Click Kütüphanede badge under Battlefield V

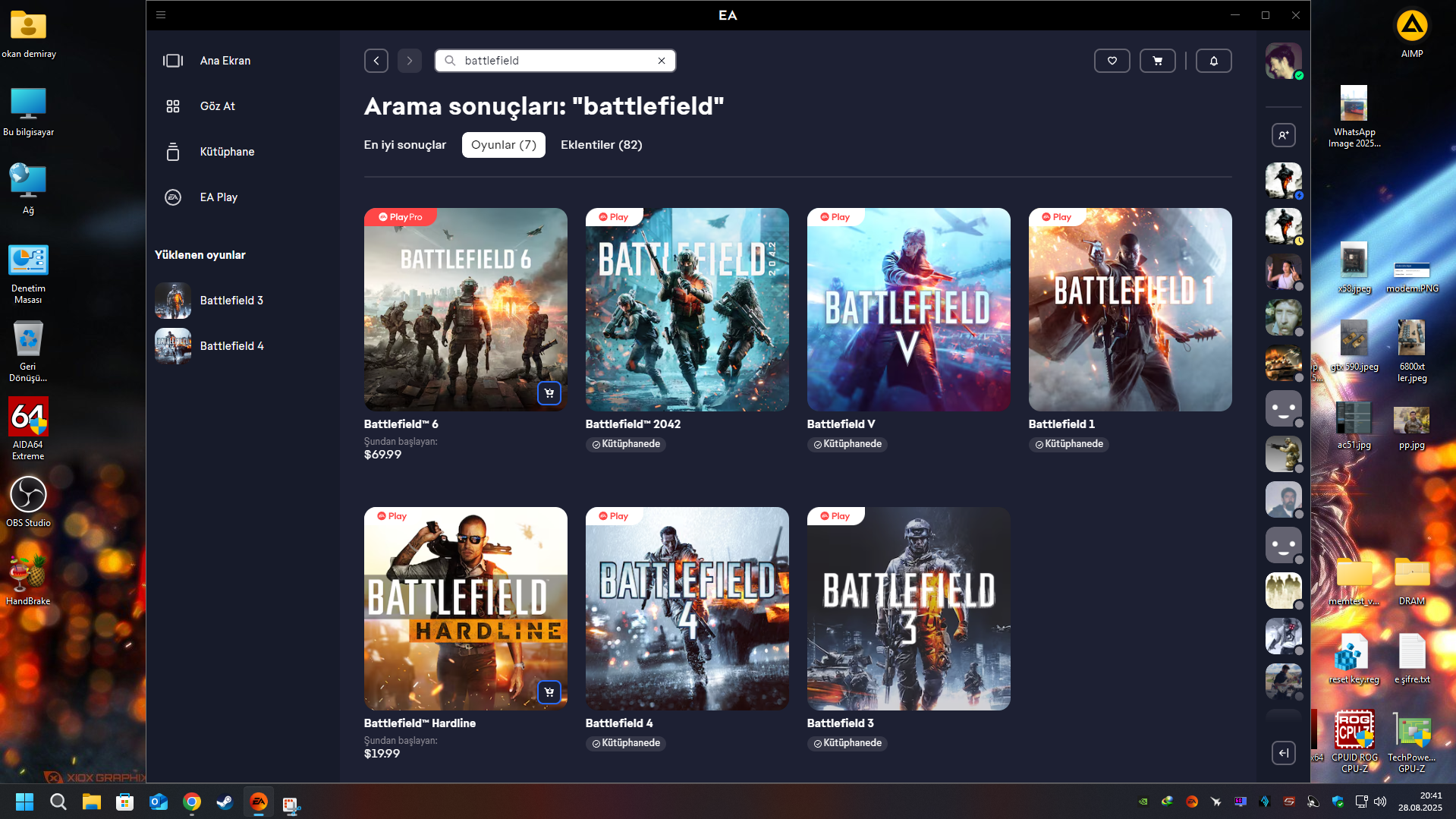[x=847, y=444]
